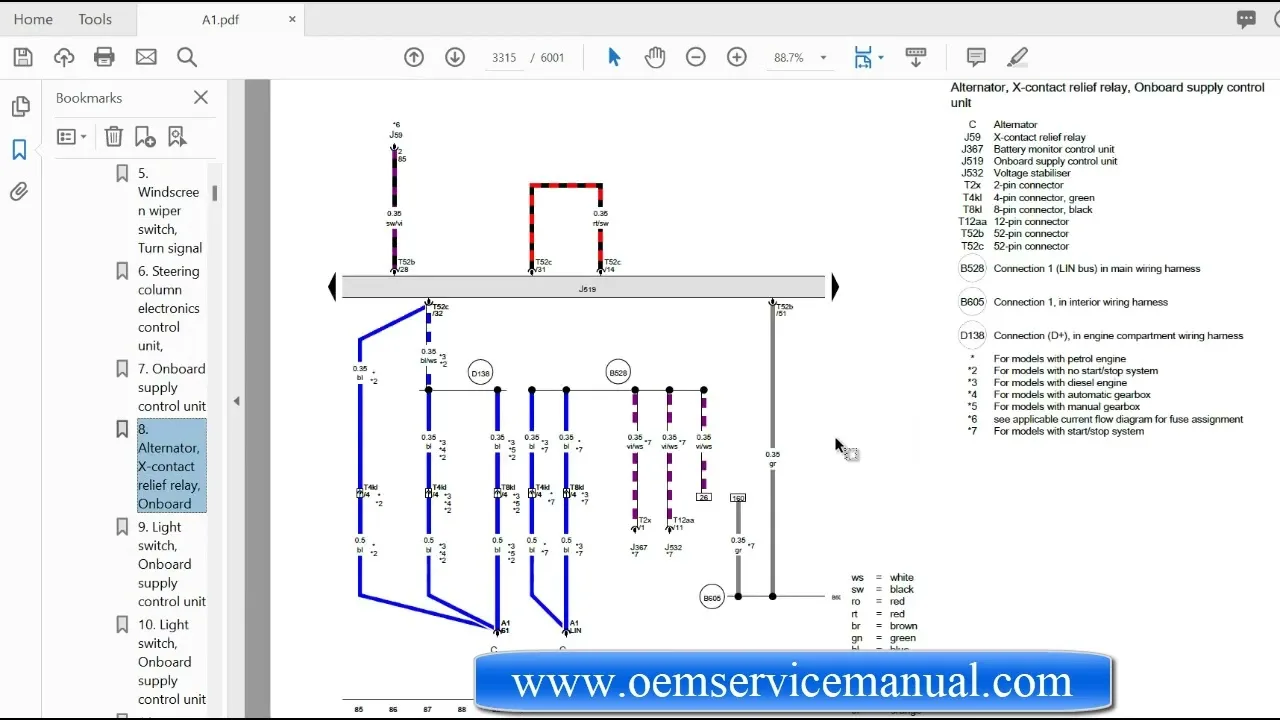Click the find bookmark icon
1280x720 pixels.
pyautogui.click(x=178, y=137)
